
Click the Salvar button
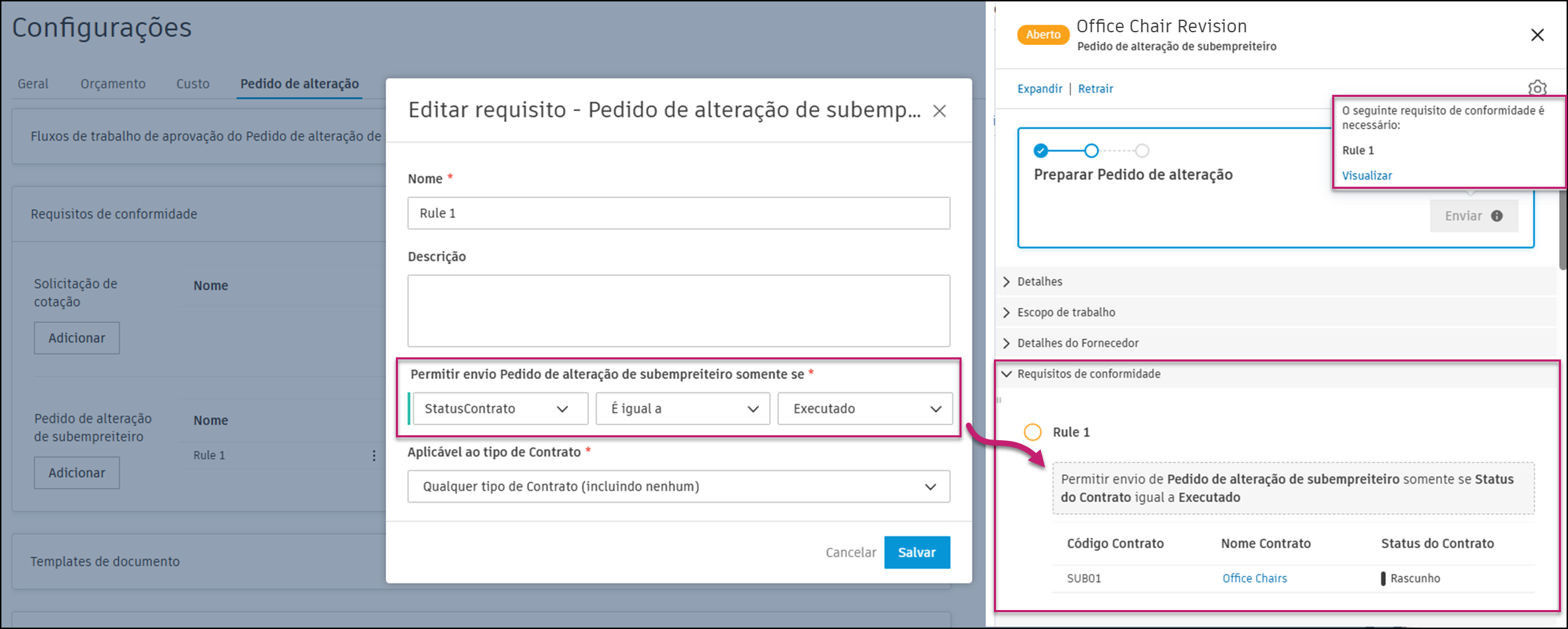point(917,552)
